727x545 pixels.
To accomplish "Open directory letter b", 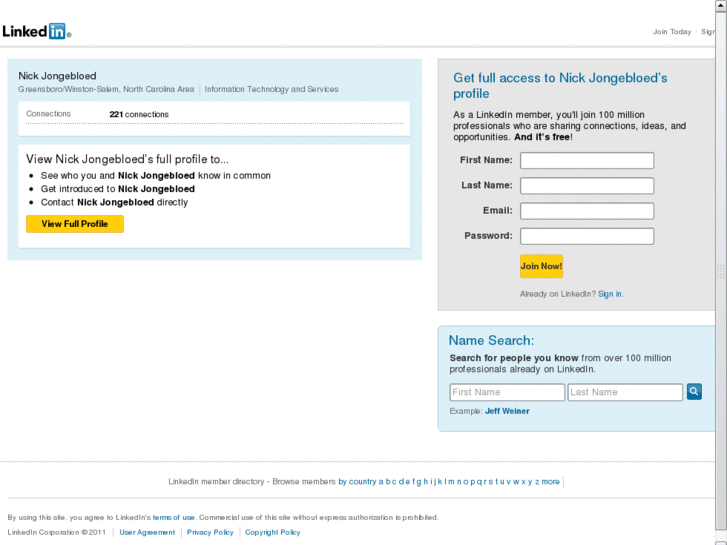I will point(388,481).
